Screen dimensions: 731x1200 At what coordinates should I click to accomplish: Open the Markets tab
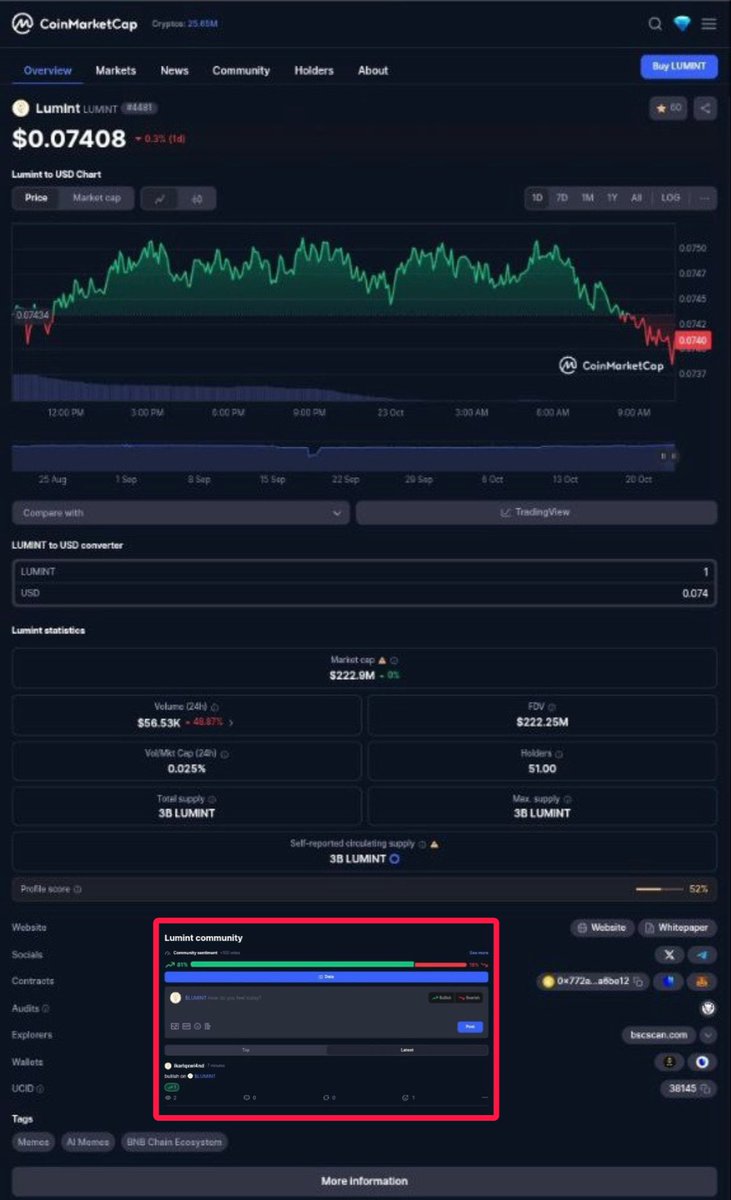click(116, 70)
